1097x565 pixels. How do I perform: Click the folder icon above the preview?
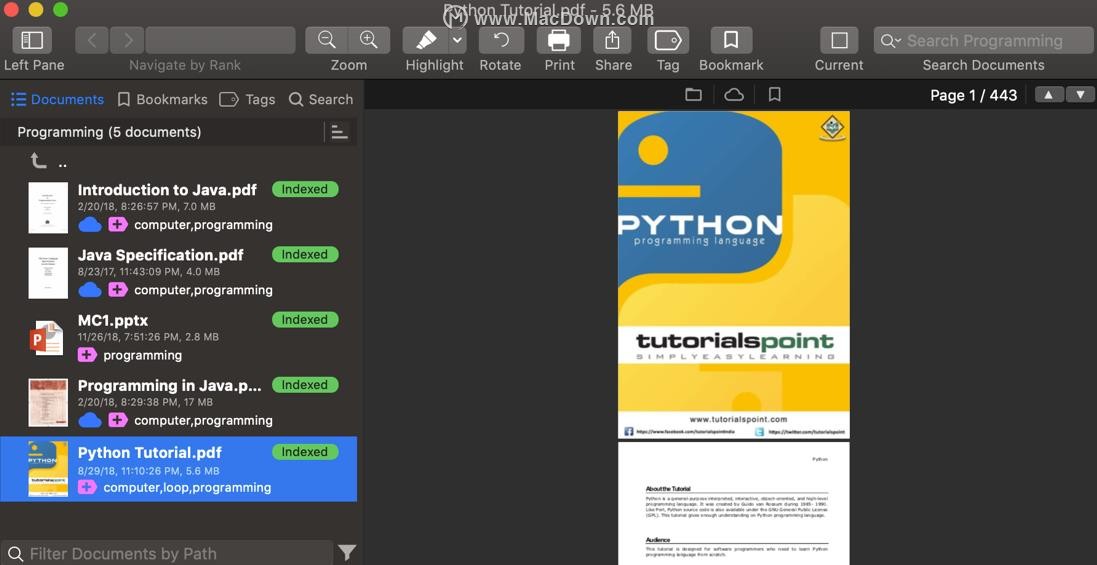click(x=693, y=94)
